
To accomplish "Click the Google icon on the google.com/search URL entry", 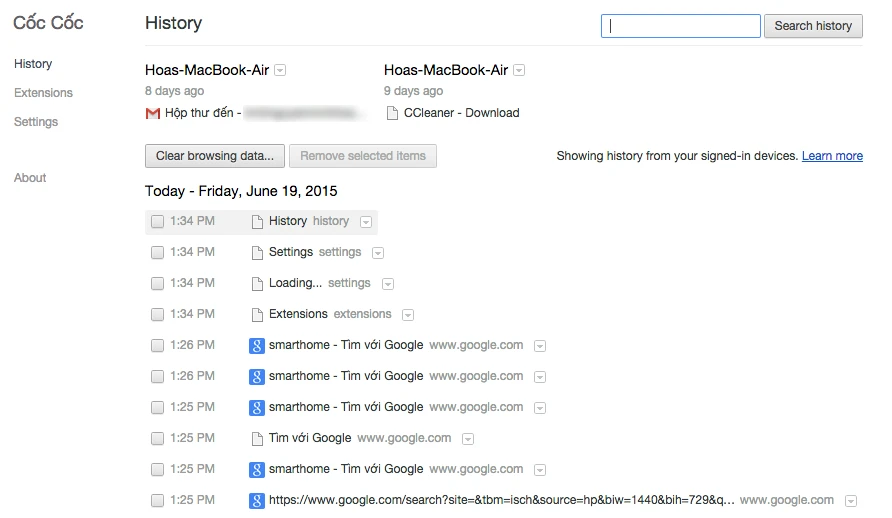I will point(257,501).
